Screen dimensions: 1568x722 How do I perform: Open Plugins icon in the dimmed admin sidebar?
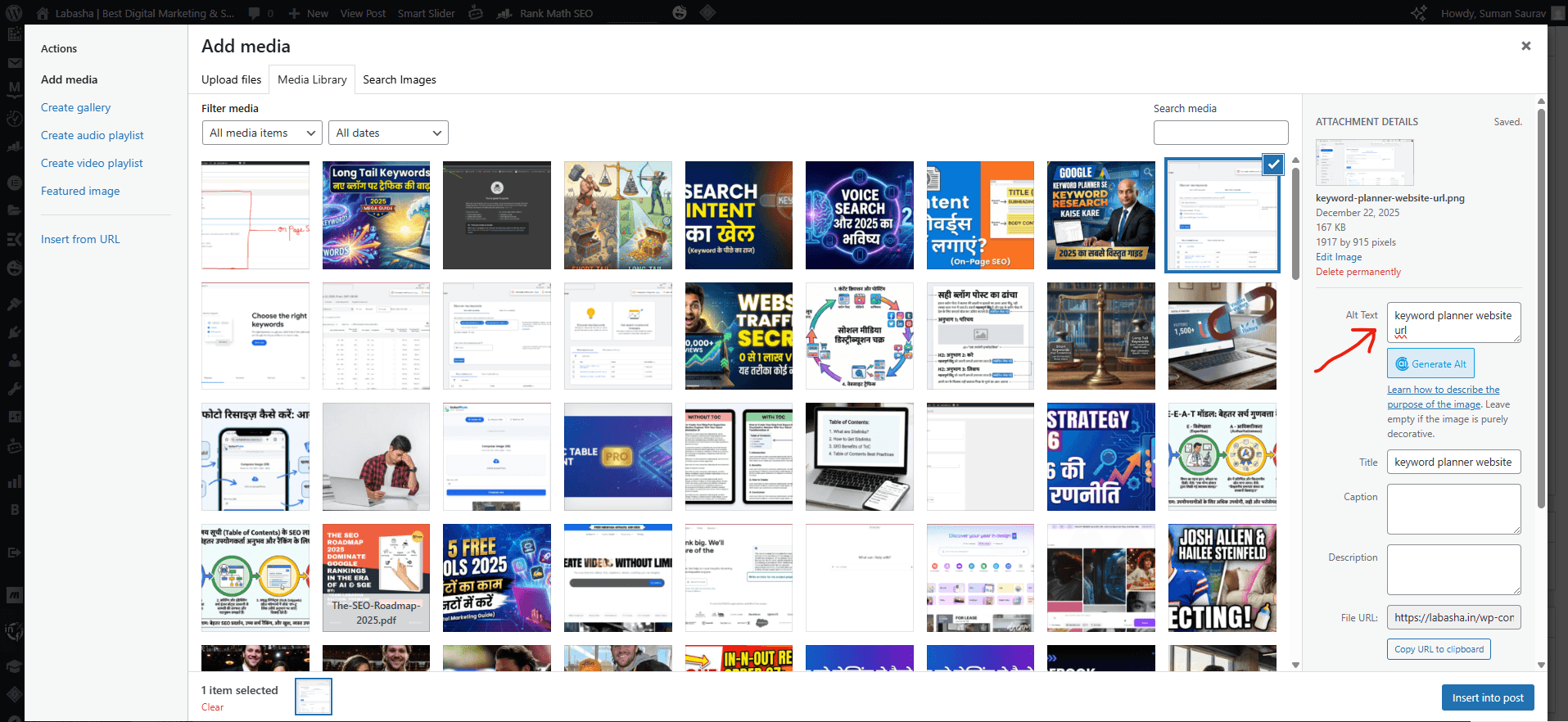pos(14,332)
